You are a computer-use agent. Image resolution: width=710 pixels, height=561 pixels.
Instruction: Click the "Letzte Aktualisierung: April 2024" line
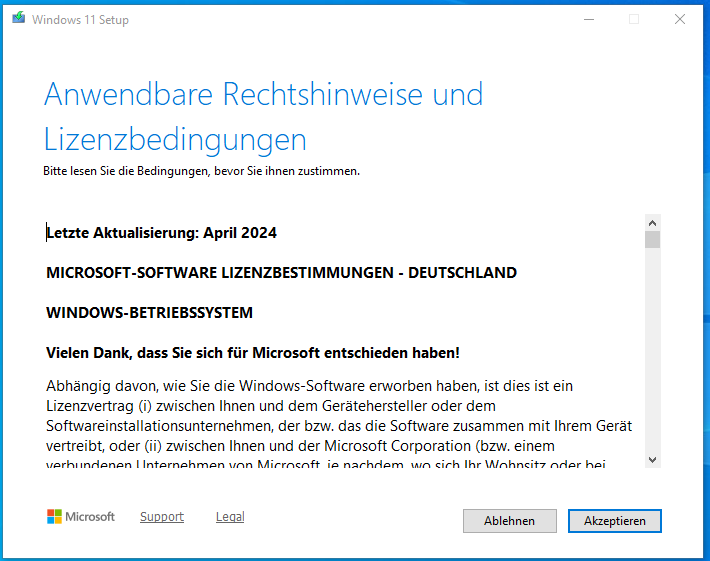tap(162, 233)
